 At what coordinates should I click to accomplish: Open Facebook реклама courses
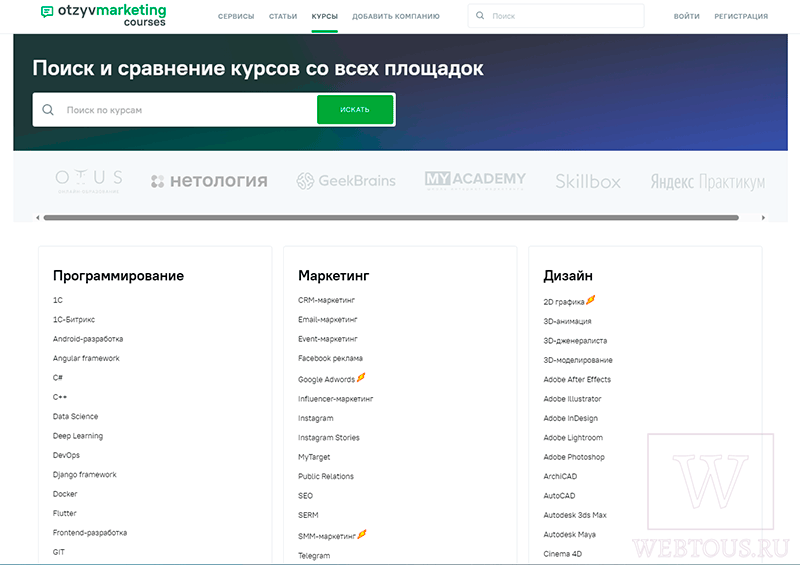click(x=330, y=358)
